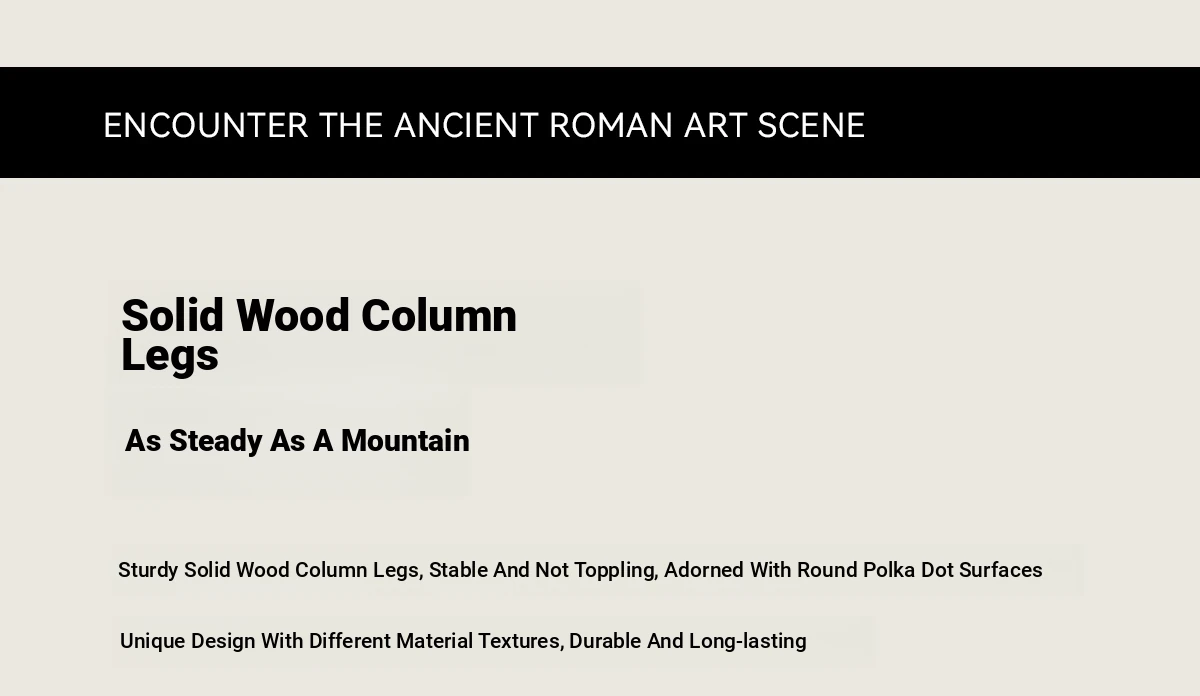Click the 'Encounter the Ancient Roman Art Scene' banner title

pyautogui.click(x=484, y=125)
